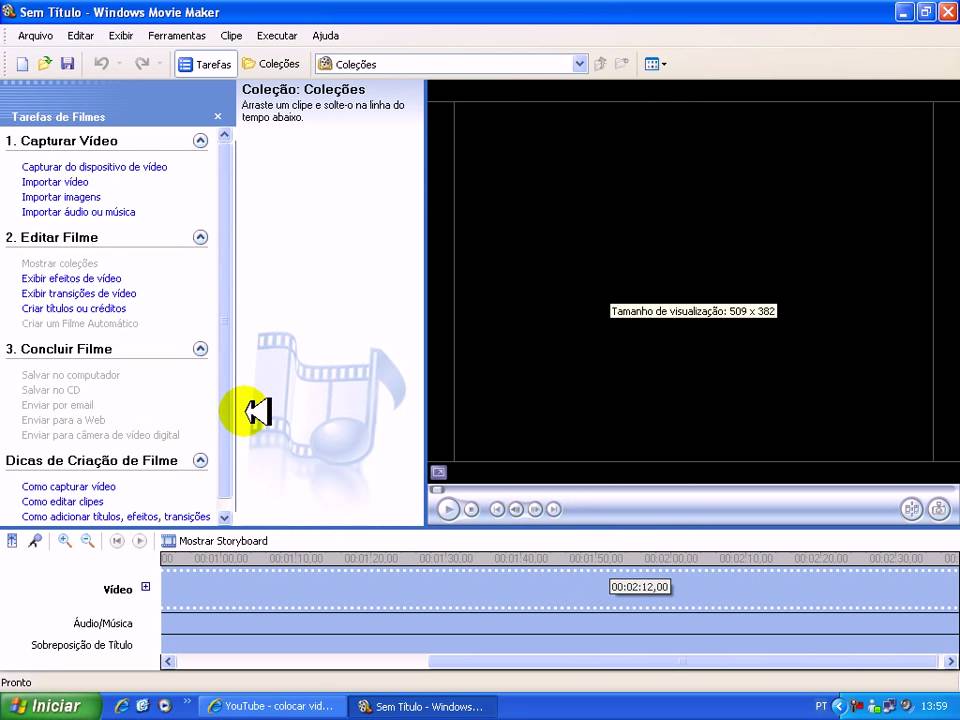Open a project using the folder icon
960x720 pixels.
point(44,64)
